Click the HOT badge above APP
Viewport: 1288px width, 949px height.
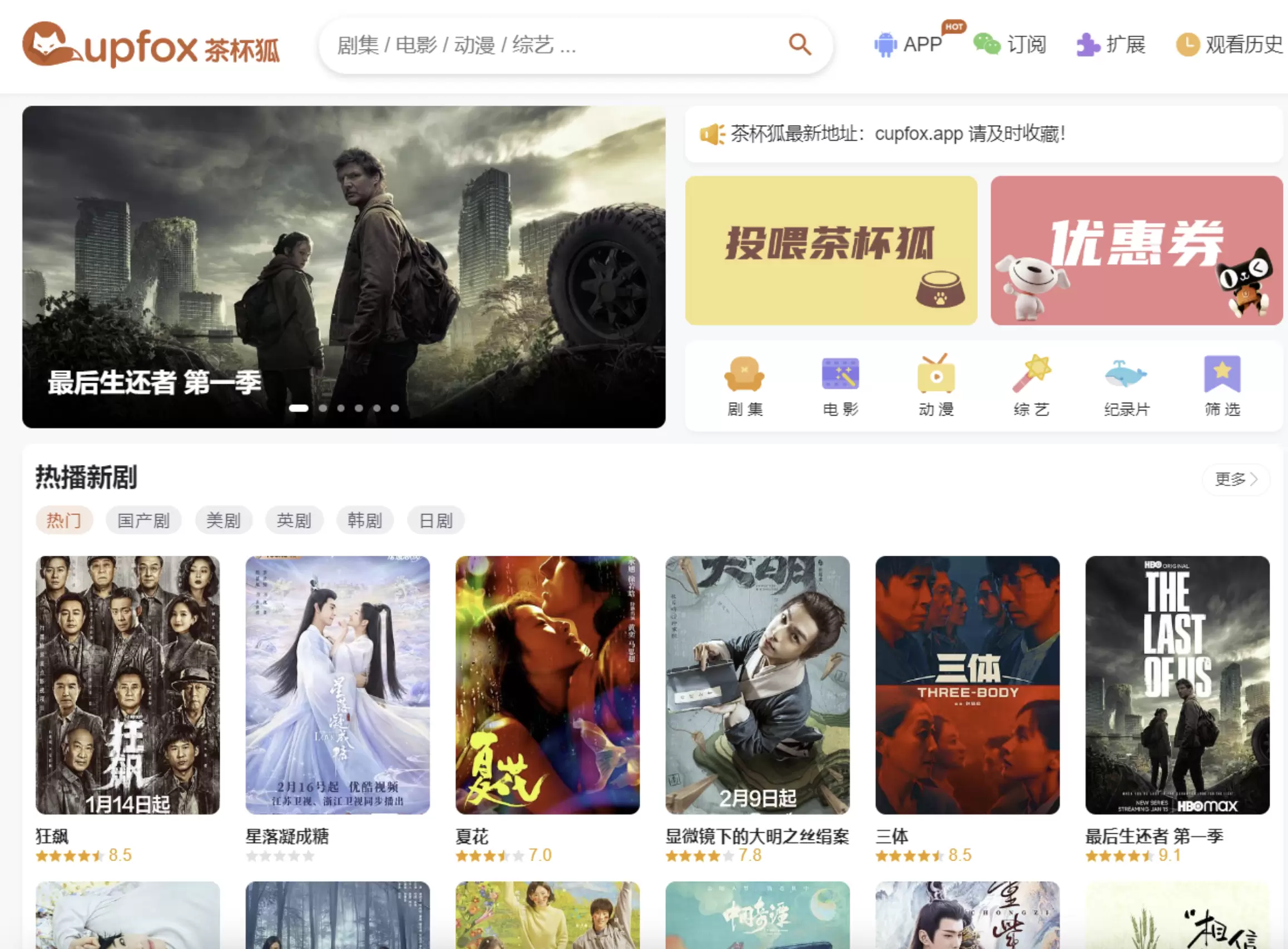[x=954, y=27]
